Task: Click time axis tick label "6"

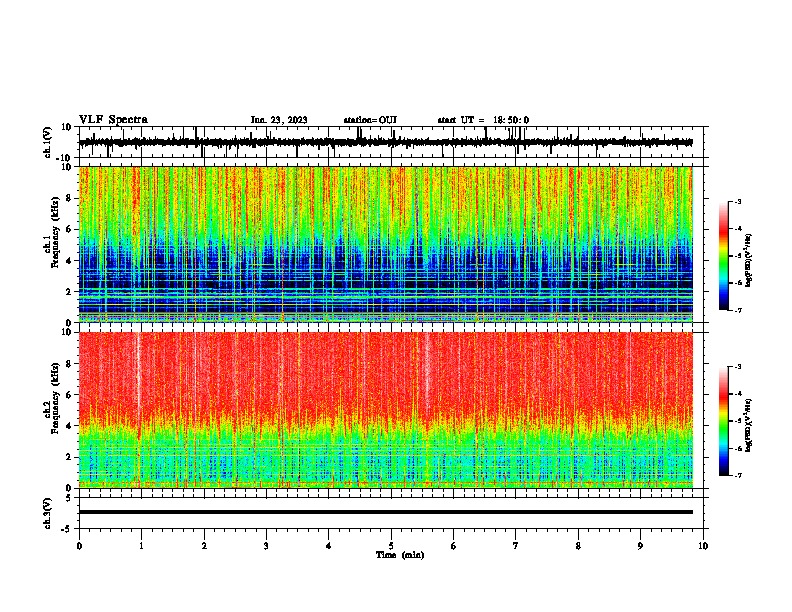Action: pos(454,546)
